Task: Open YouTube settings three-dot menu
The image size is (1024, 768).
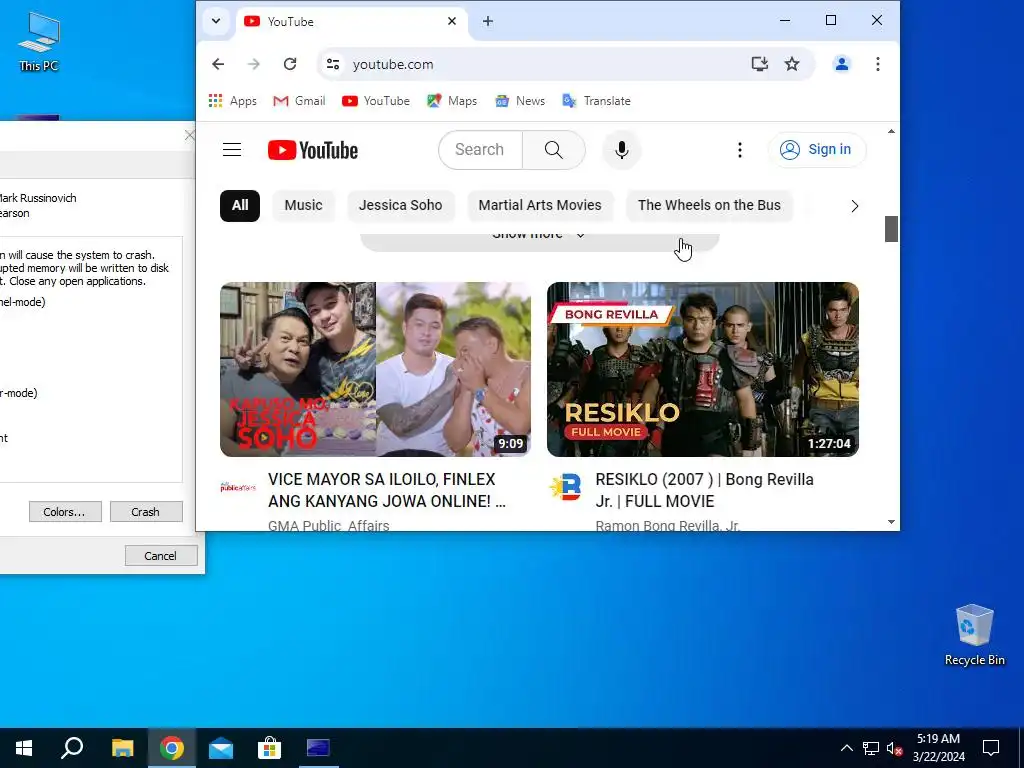Action: tap(739, 150)
